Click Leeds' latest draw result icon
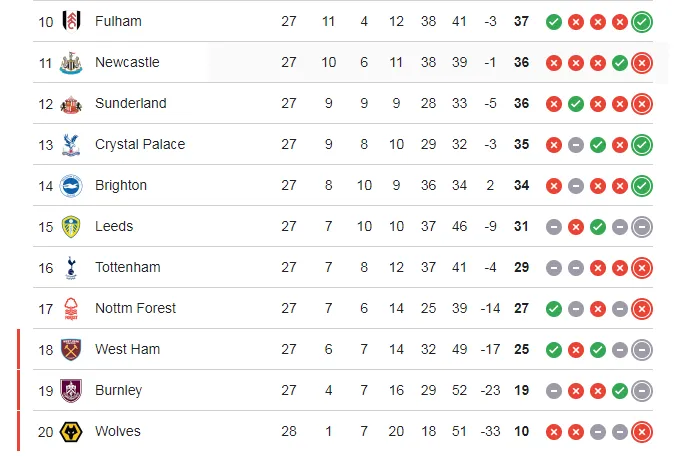This screenshot has width=678, height=464. click(x=642, y=226)
